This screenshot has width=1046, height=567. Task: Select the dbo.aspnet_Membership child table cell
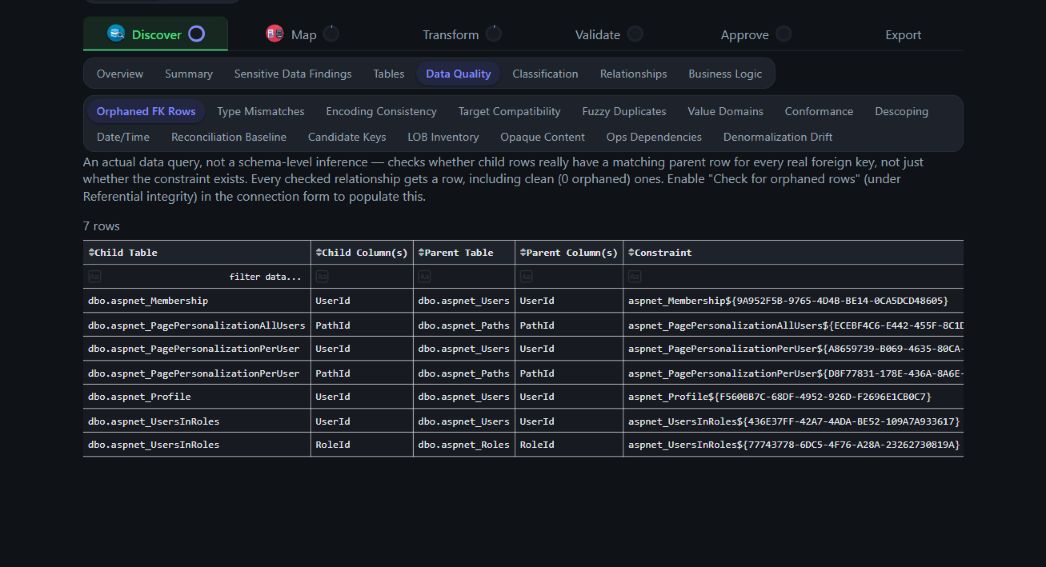coord(197,301)
